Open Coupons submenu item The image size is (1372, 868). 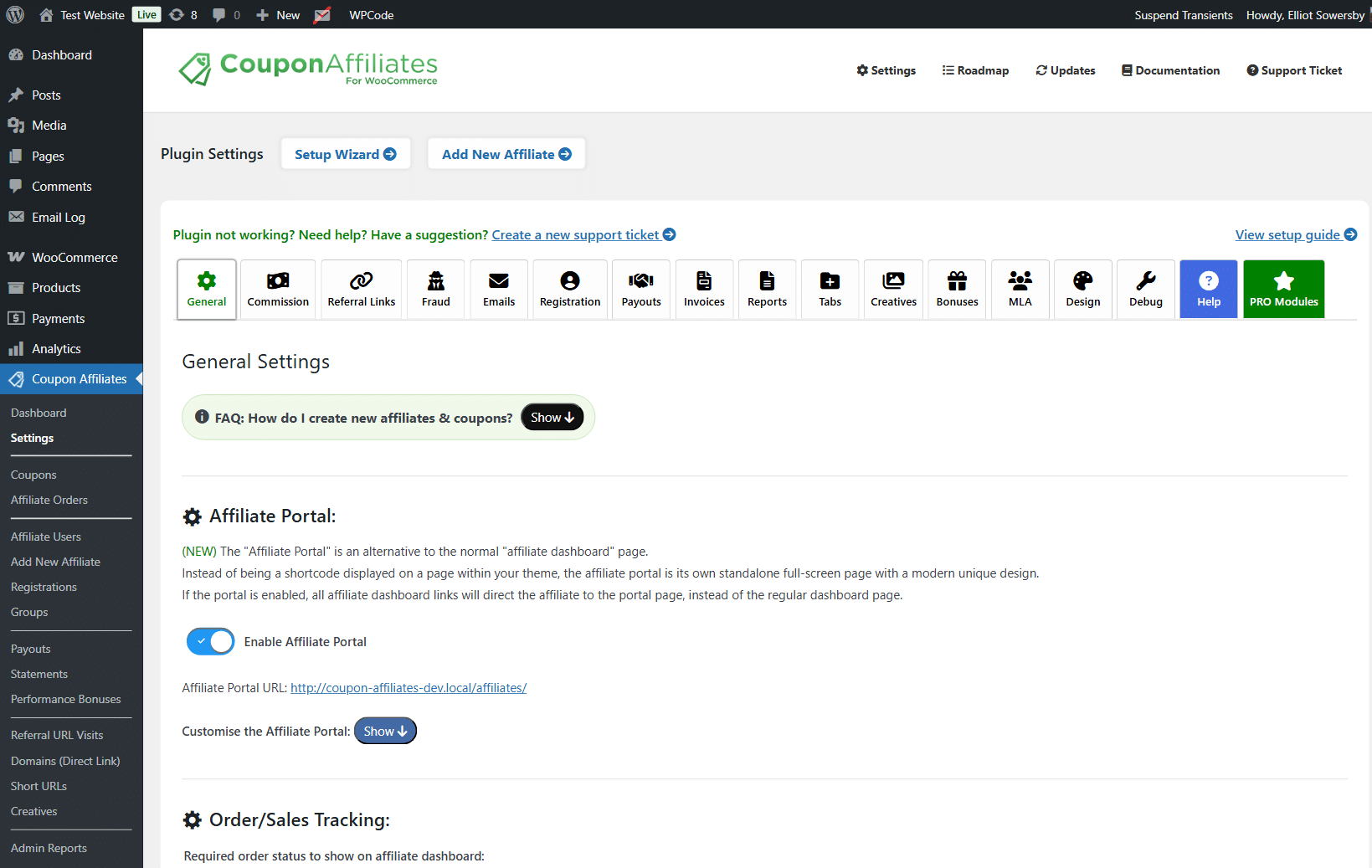point(33,475)
